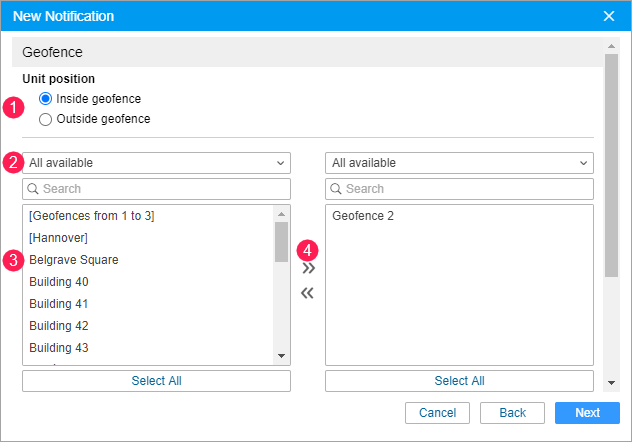Click the search magnifier in the left list
Screen dimensions: 632x442
click(32, 189)
